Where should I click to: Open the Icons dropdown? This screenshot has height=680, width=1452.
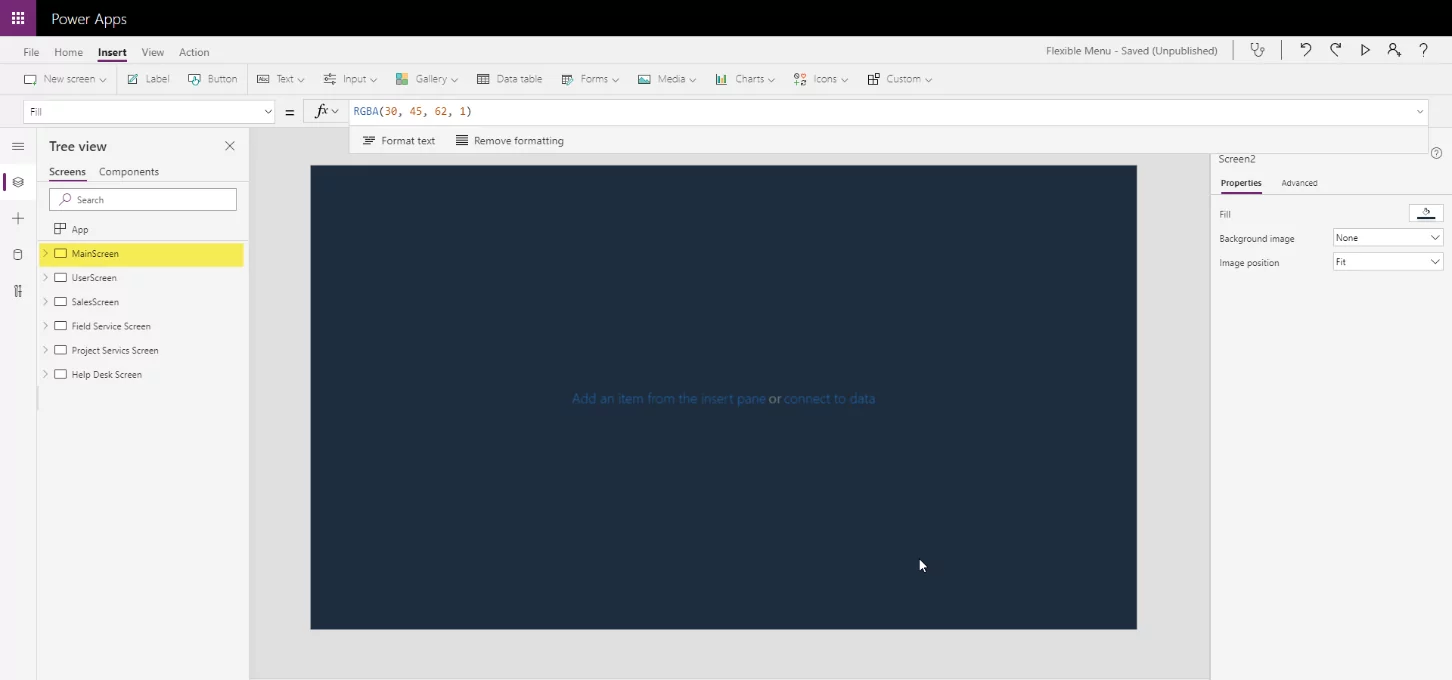[821, 79]
